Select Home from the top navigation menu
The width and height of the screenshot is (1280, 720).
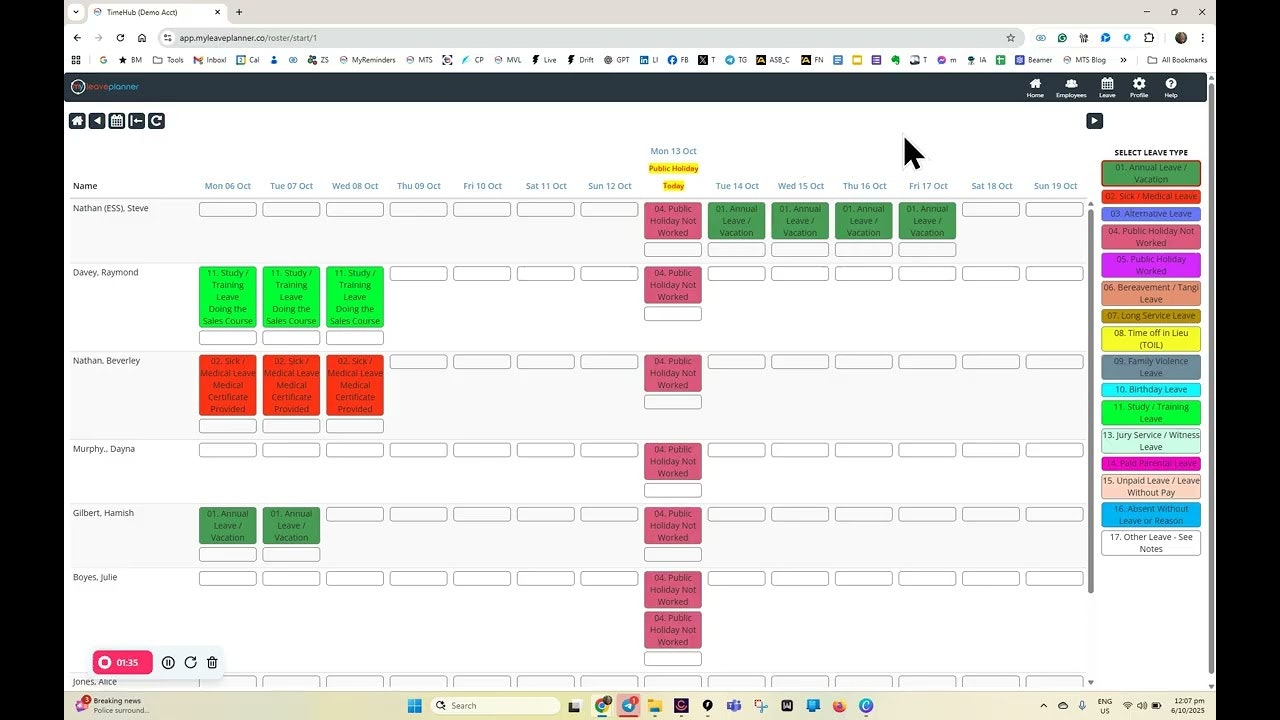tap(1035, 87)
